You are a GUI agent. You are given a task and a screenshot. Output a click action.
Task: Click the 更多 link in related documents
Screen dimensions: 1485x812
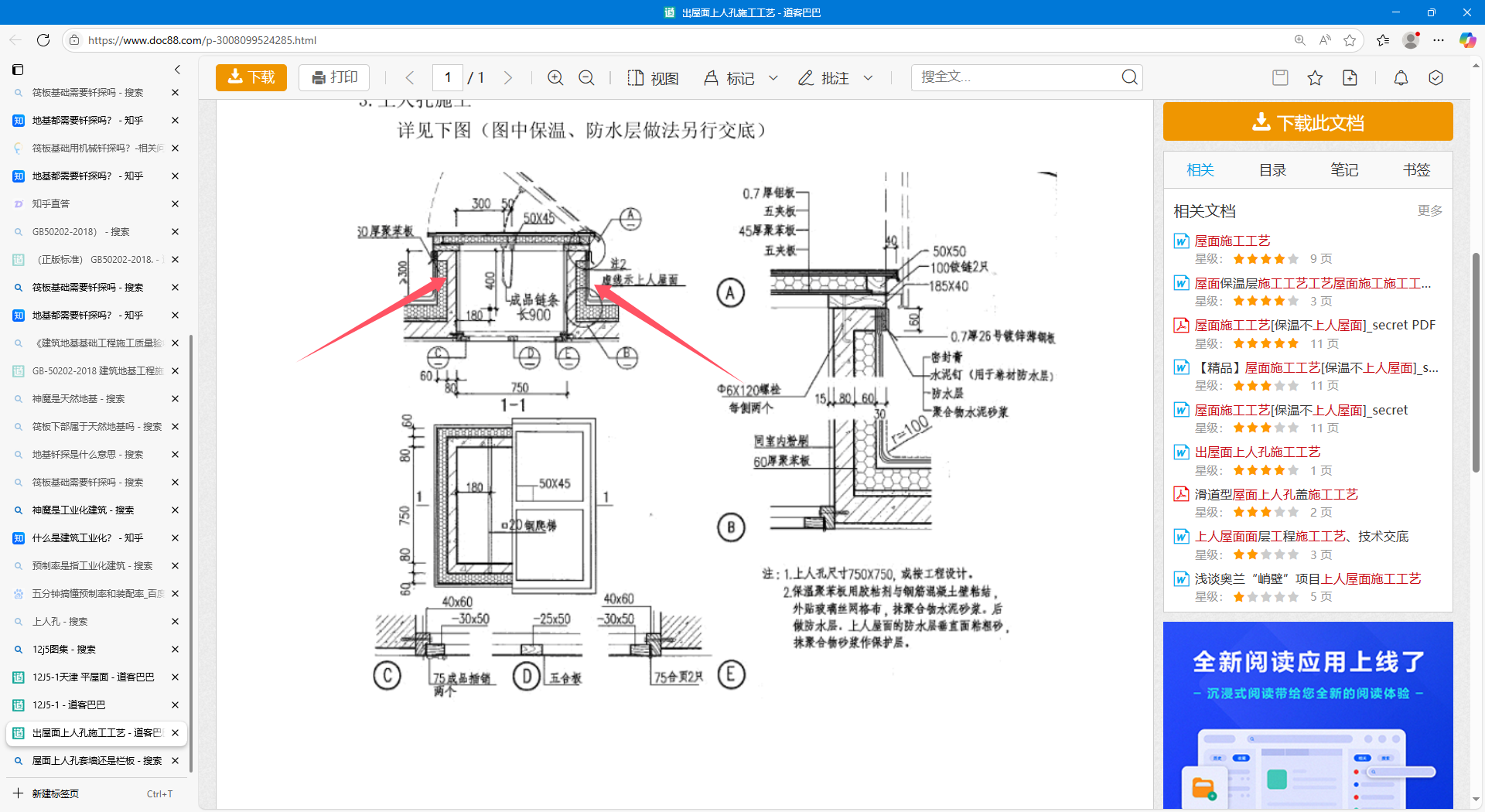point(1429,210)
